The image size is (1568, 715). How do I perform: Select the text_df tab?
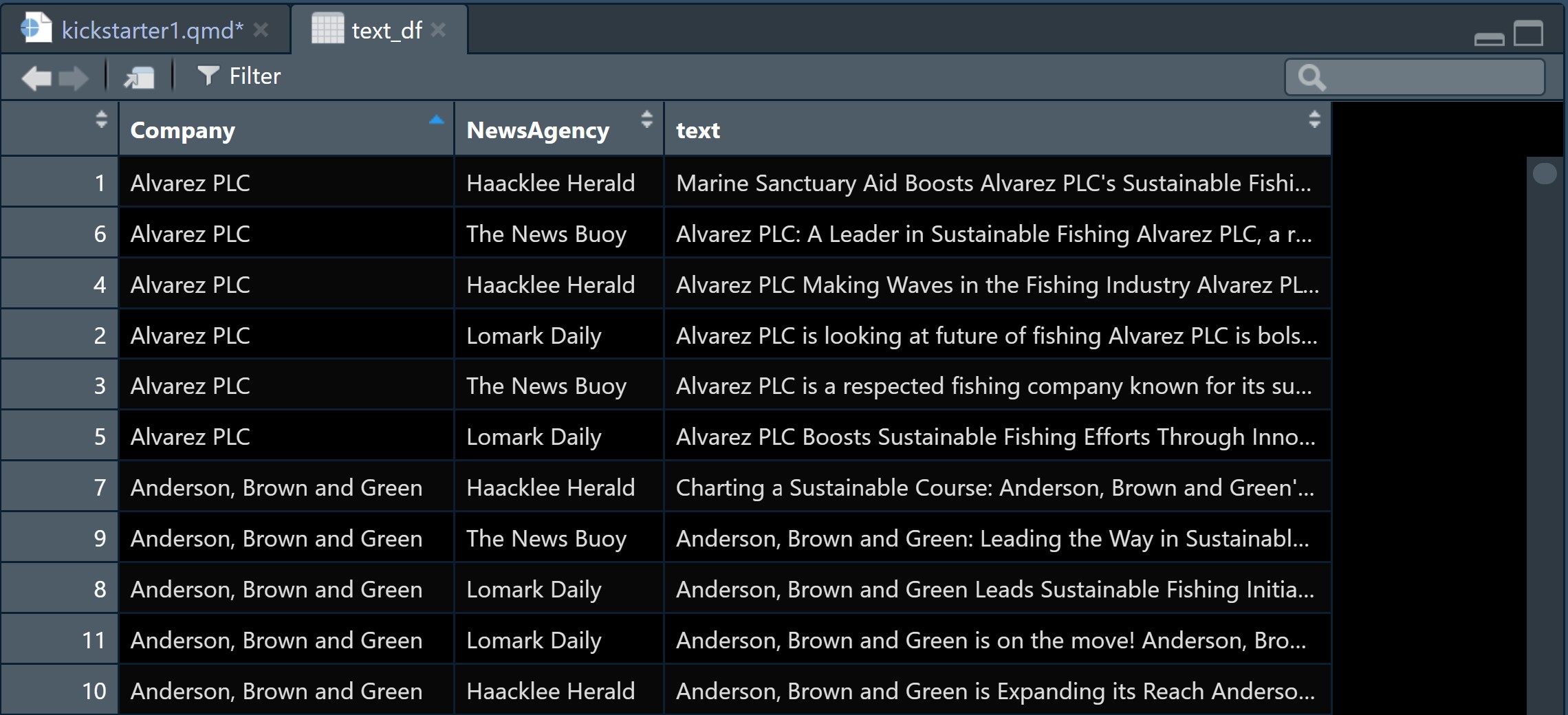click(386, 30)
